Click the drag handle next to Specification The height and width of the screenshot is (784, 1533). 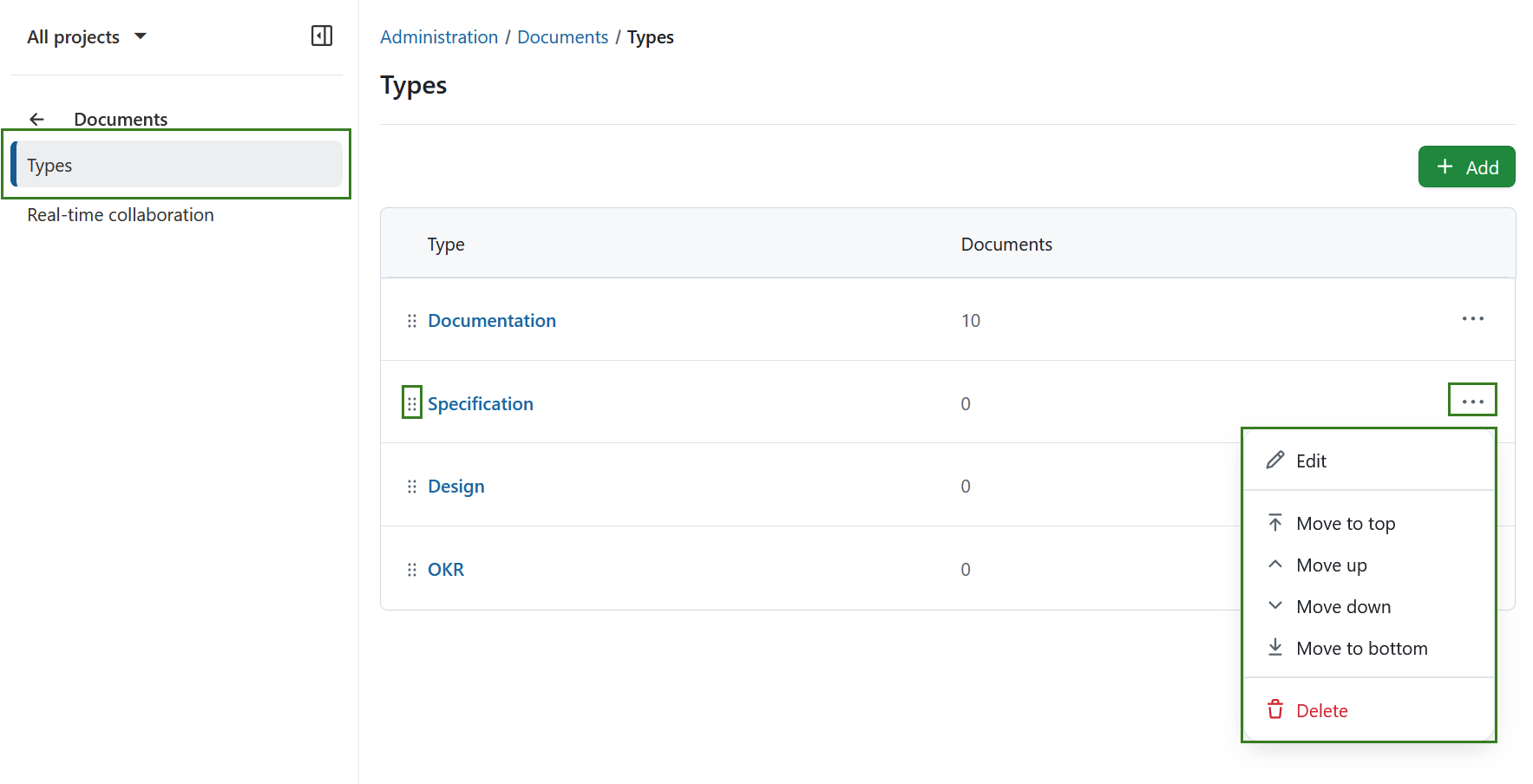point(411,402)
